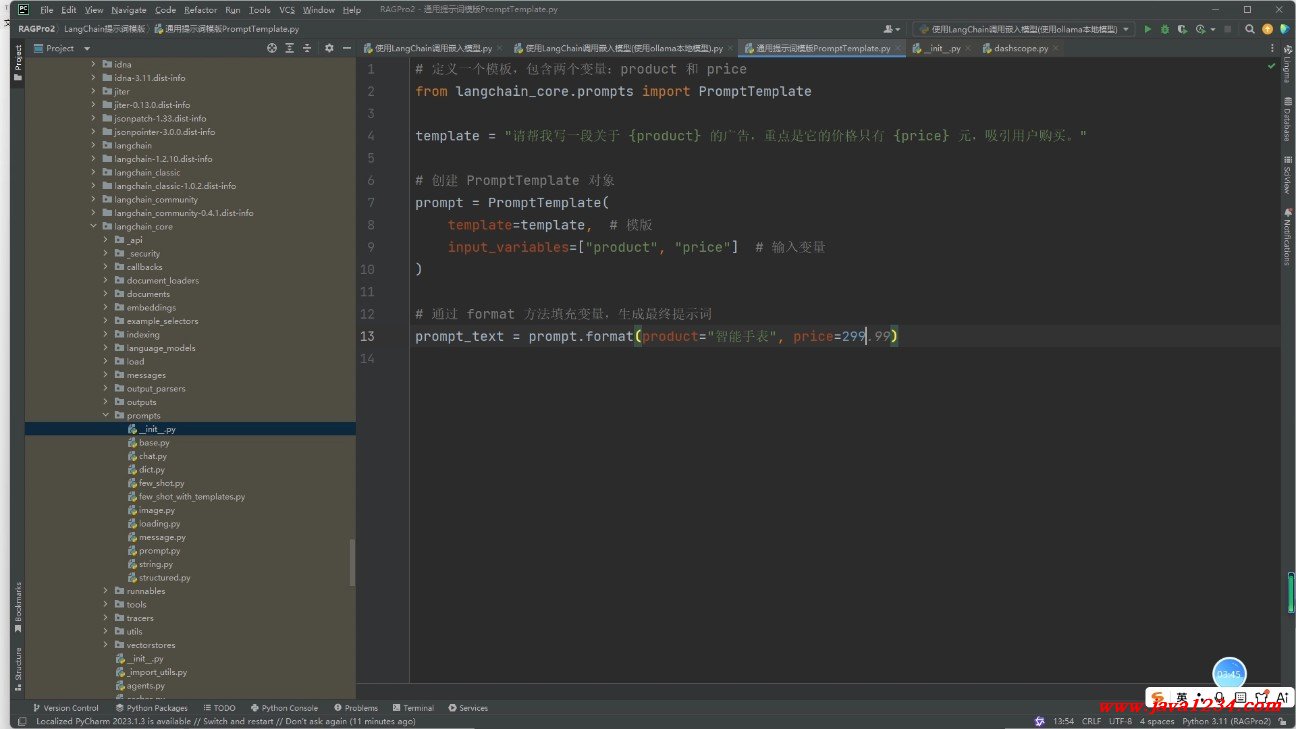
Task: Open Project panel gear options
Action: click(330, 48)
